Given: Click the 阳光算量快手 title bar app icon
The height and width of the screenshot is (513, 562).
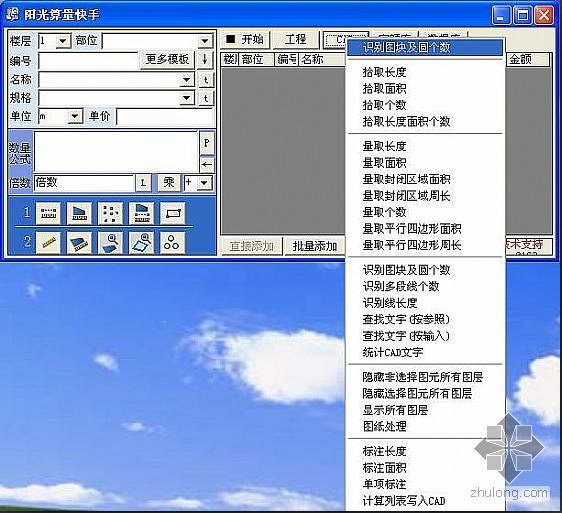Looking at the screenshot, I should tap(13, 14).
